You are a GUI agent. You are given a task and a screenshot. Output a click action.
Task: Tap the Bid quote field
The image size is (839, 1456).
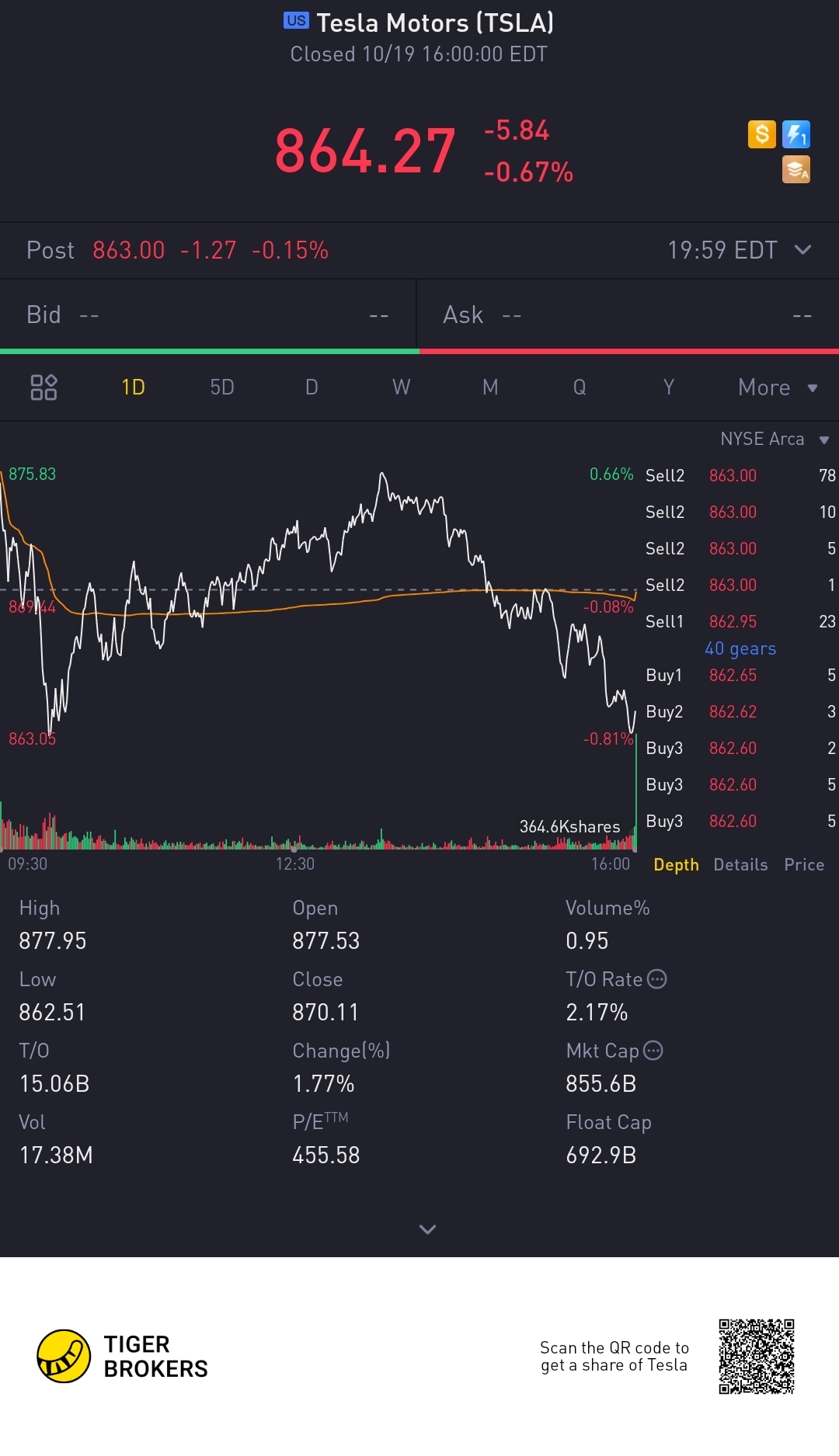pos(208,314)
